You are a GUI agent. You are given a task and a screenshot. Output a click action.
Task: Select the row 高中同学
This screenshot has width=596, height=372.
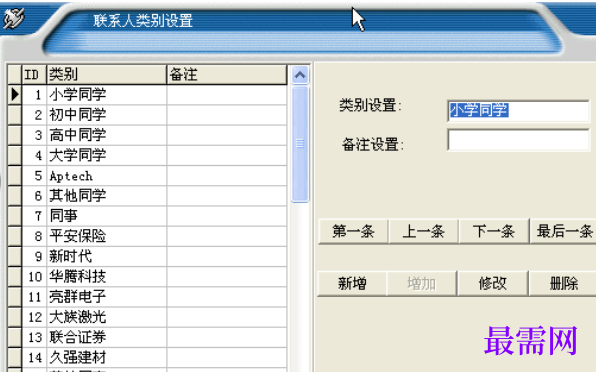click(147, 135)
